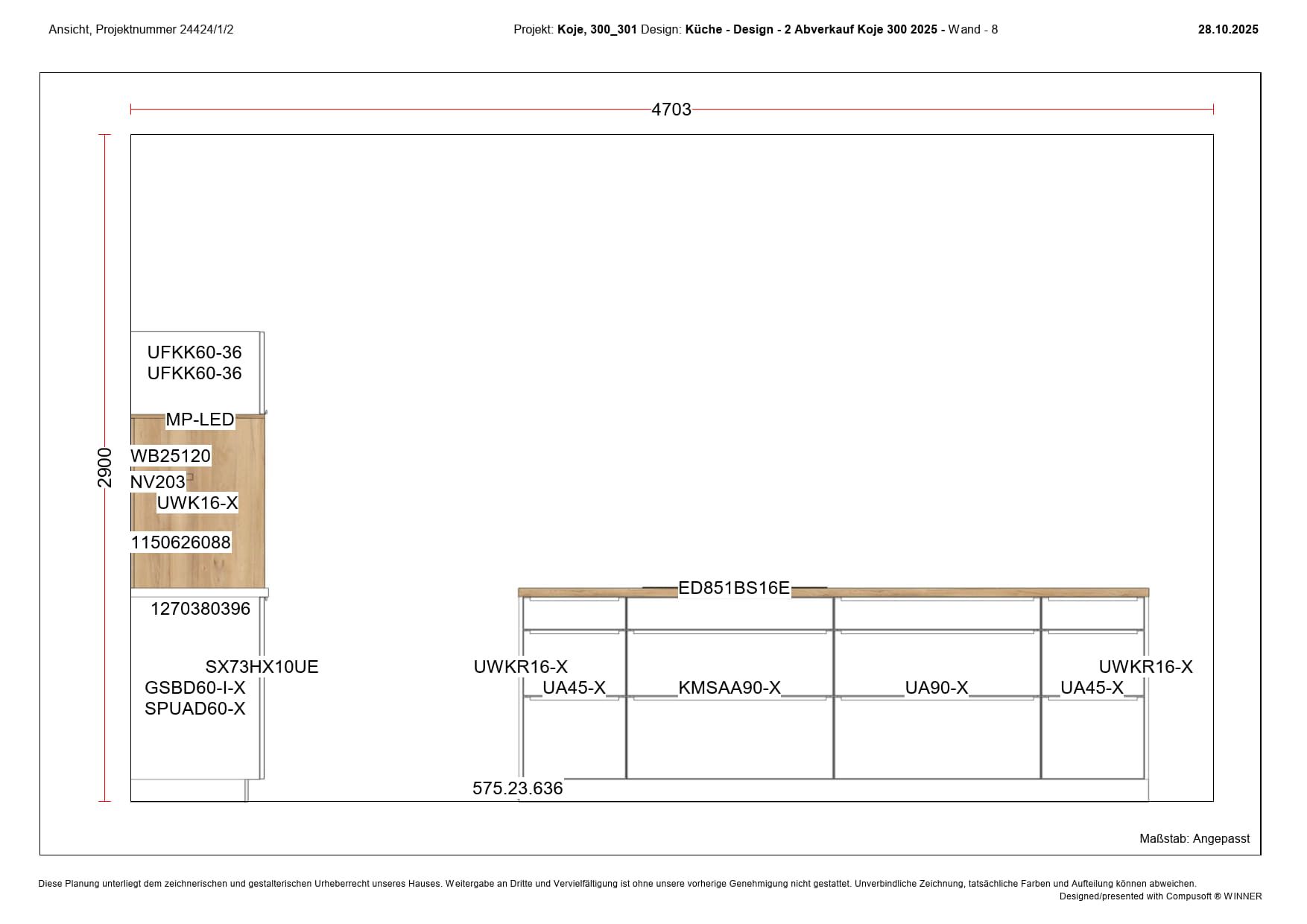Select the ED851BS16E cooktop label
The image size is (1307, 924).
point(733,588)
